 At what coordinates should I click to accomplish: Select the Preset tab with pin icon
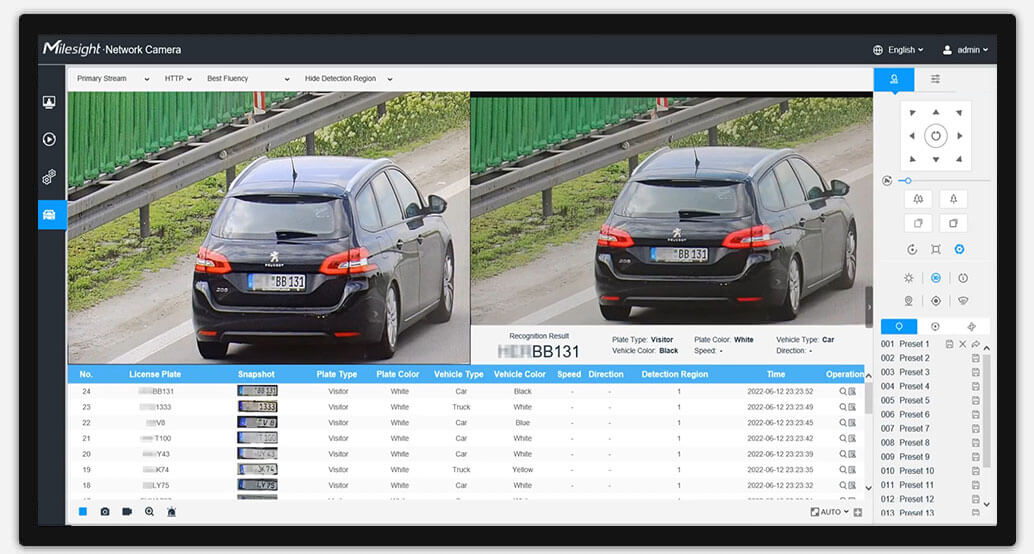899,326
